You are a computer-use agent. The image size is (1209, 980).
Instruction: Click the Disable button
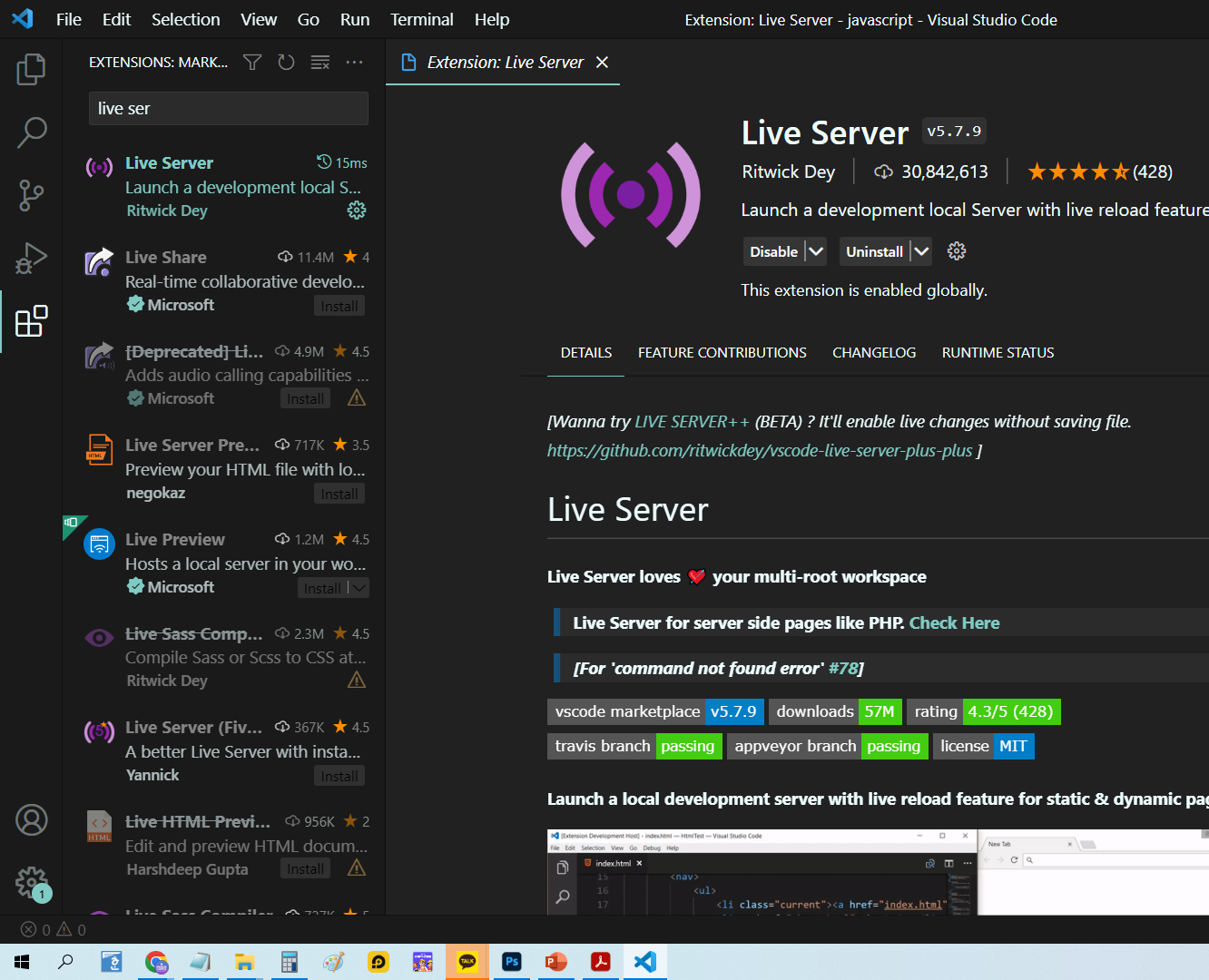[x=773, y=251]
